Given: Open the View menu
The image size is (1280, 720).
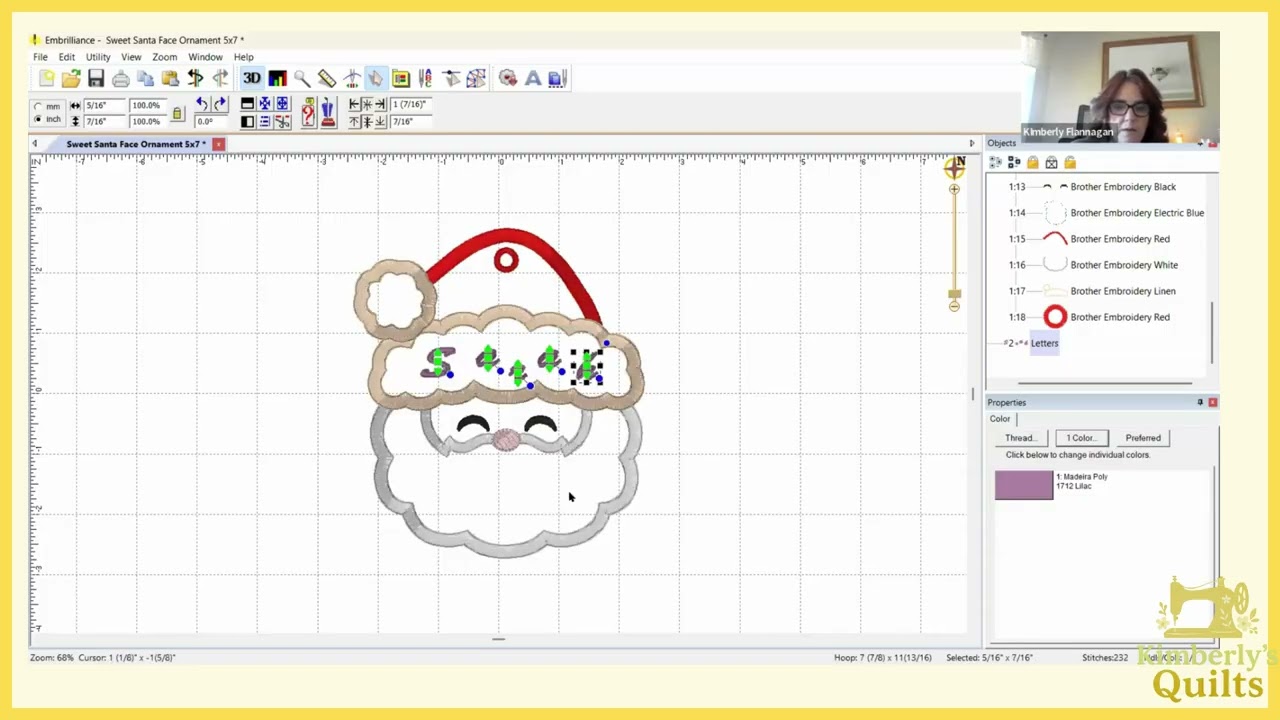Looking at the screenshot, I should (x=131, y=57).
